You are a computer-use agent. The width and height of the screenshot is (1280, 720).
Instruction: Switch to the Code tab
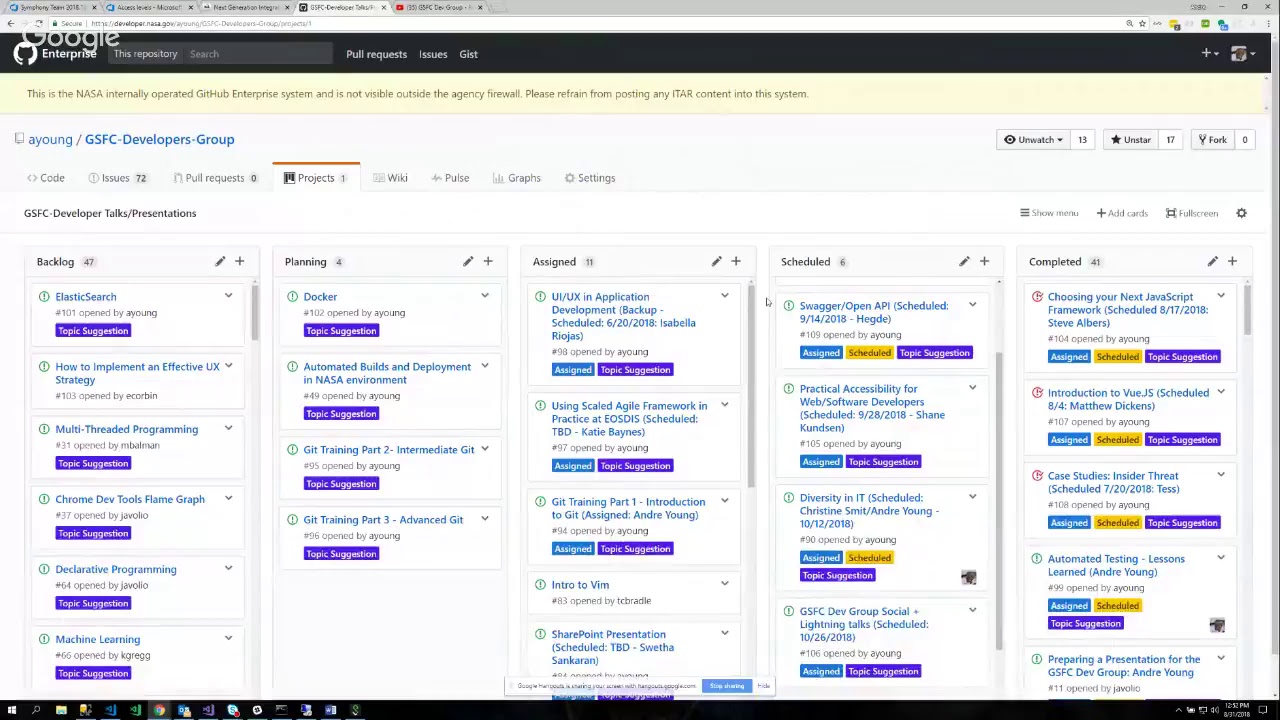[x=45, y=178]
